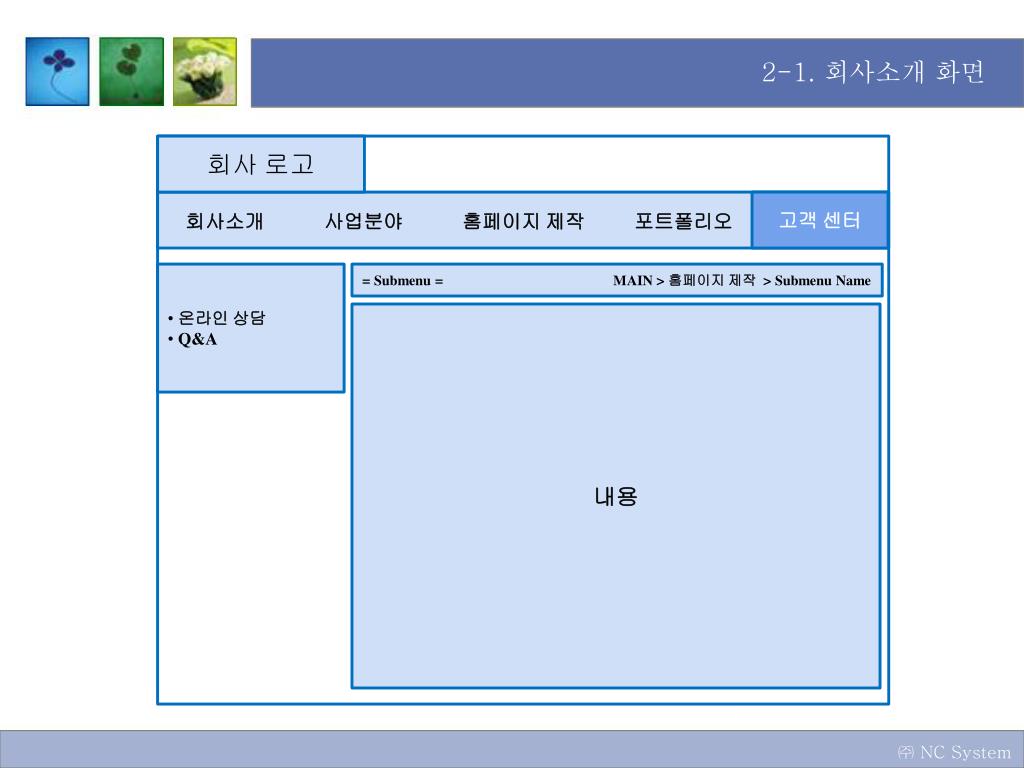Open the 회사소개 menu item

[x=225, y=221]
